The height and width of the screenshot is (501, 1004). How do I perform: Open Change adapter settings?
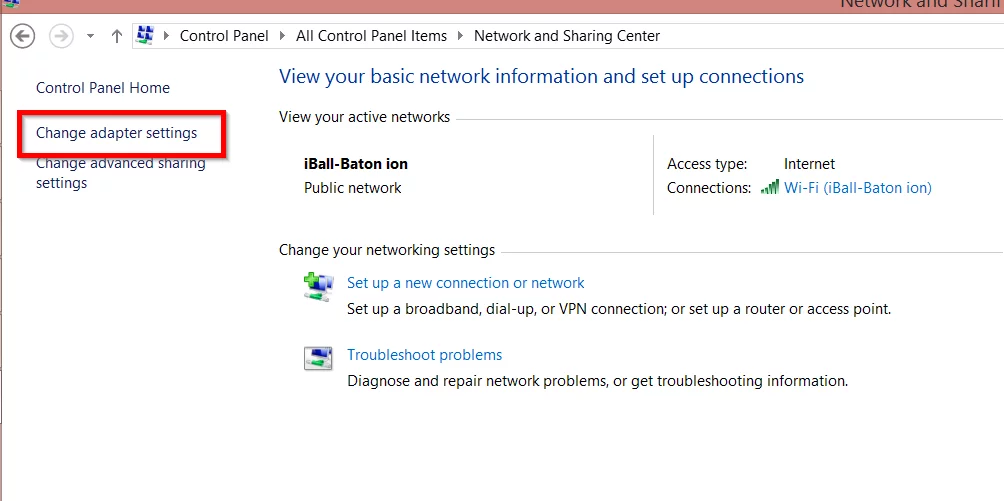tap(117, 133)
